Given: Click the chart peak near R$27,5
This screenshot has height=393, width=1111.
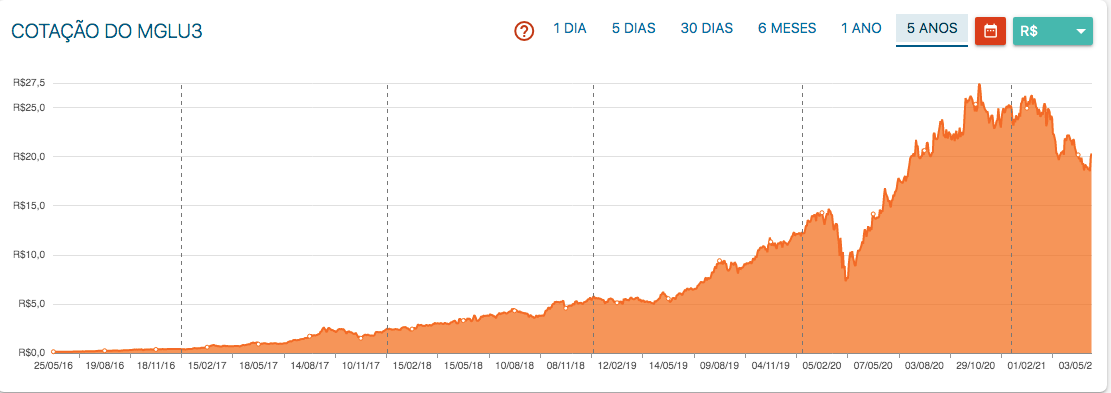Looking at the screenshot, I should (979, 85).
